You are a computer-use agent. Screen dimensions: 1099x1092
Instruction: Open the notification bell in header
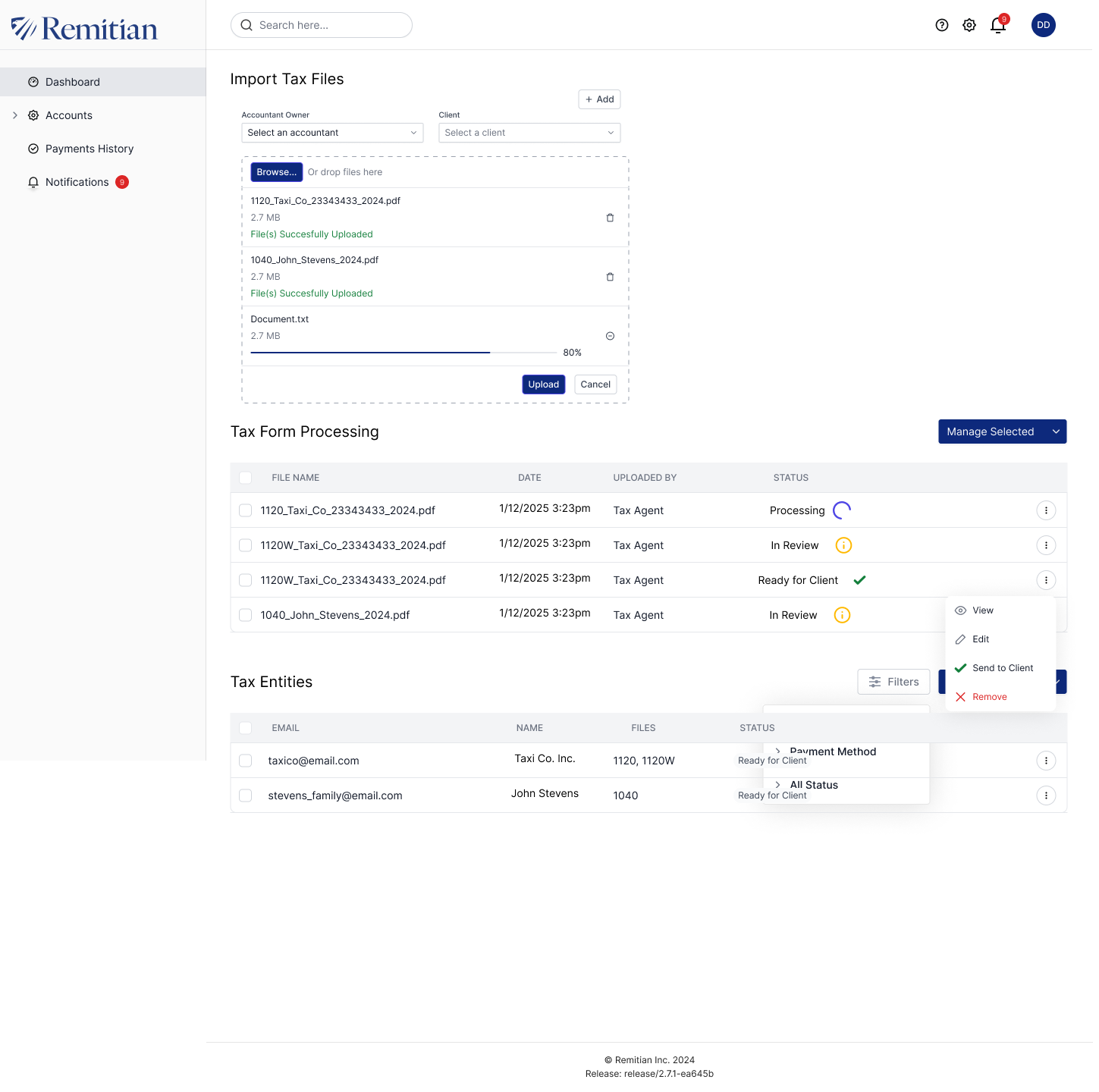pyautogui.click(x=998, y=25)
